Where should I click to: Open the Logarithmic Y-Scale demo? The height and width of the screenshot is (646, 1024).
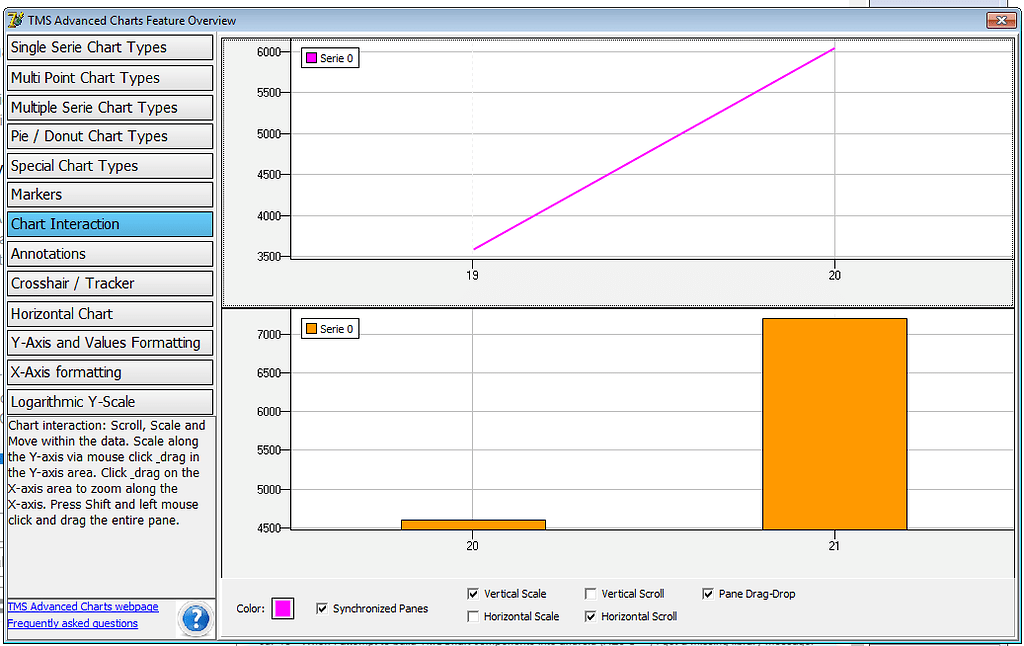tap(110, 400)
